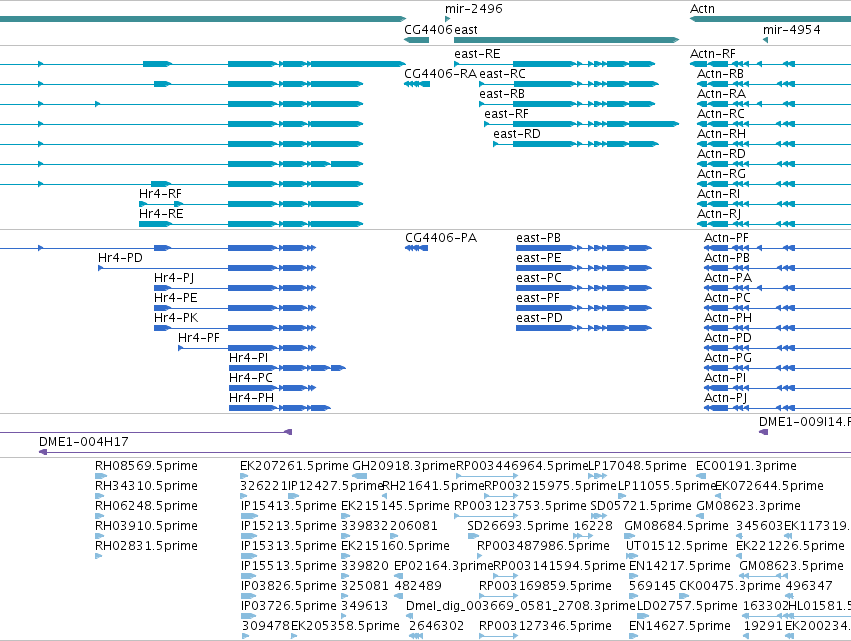Select EST label LD02757.5prime
Screen dimensions: 851x641
[687, 606]
